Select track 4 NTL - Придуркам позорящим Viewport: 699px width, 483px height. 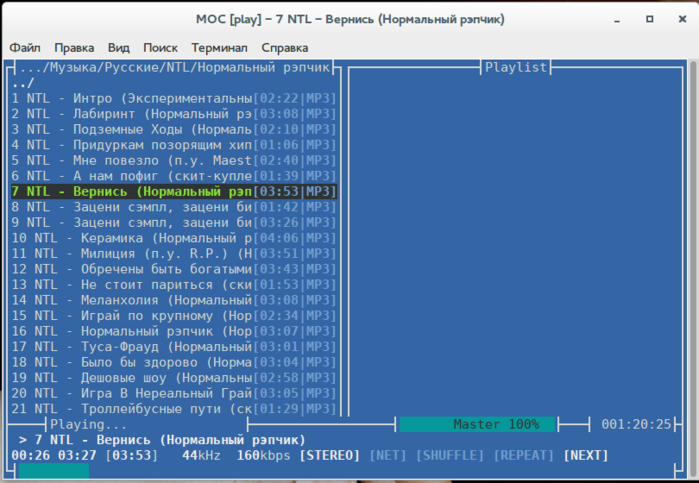coord(174,145)
